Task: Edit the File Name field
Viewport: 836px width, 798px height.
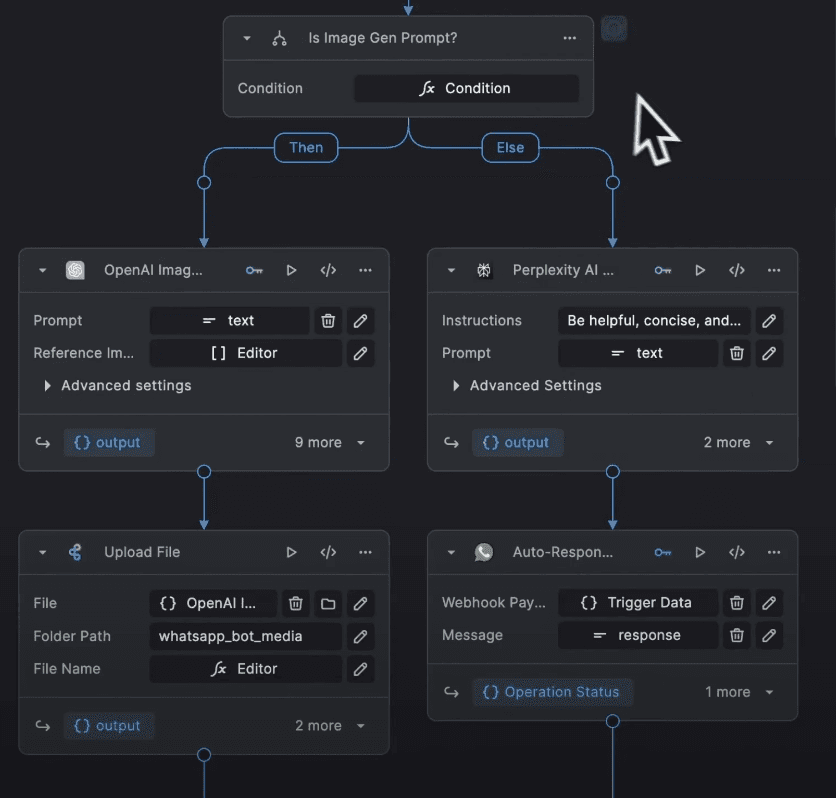Action: click(360, 669)
